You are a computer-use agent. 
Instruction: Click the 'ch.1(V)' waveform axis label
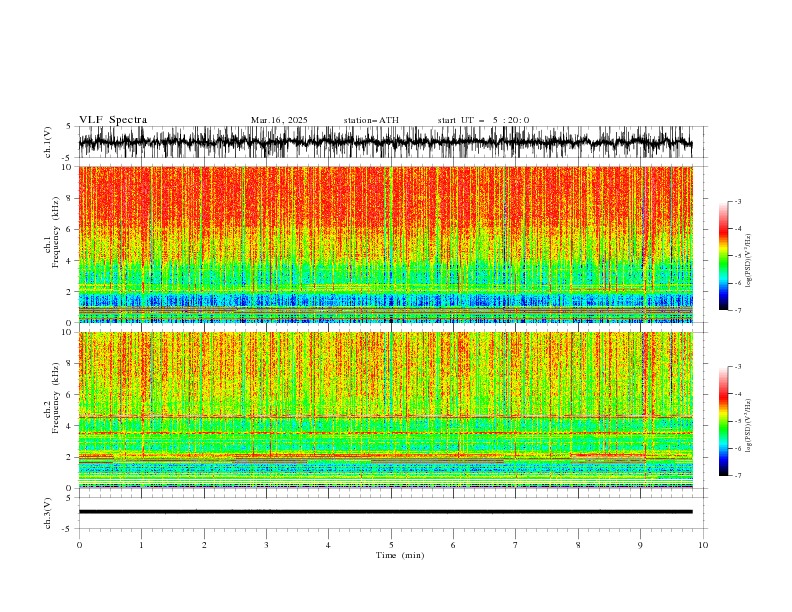pyautogui.click(x=48, y=142)
